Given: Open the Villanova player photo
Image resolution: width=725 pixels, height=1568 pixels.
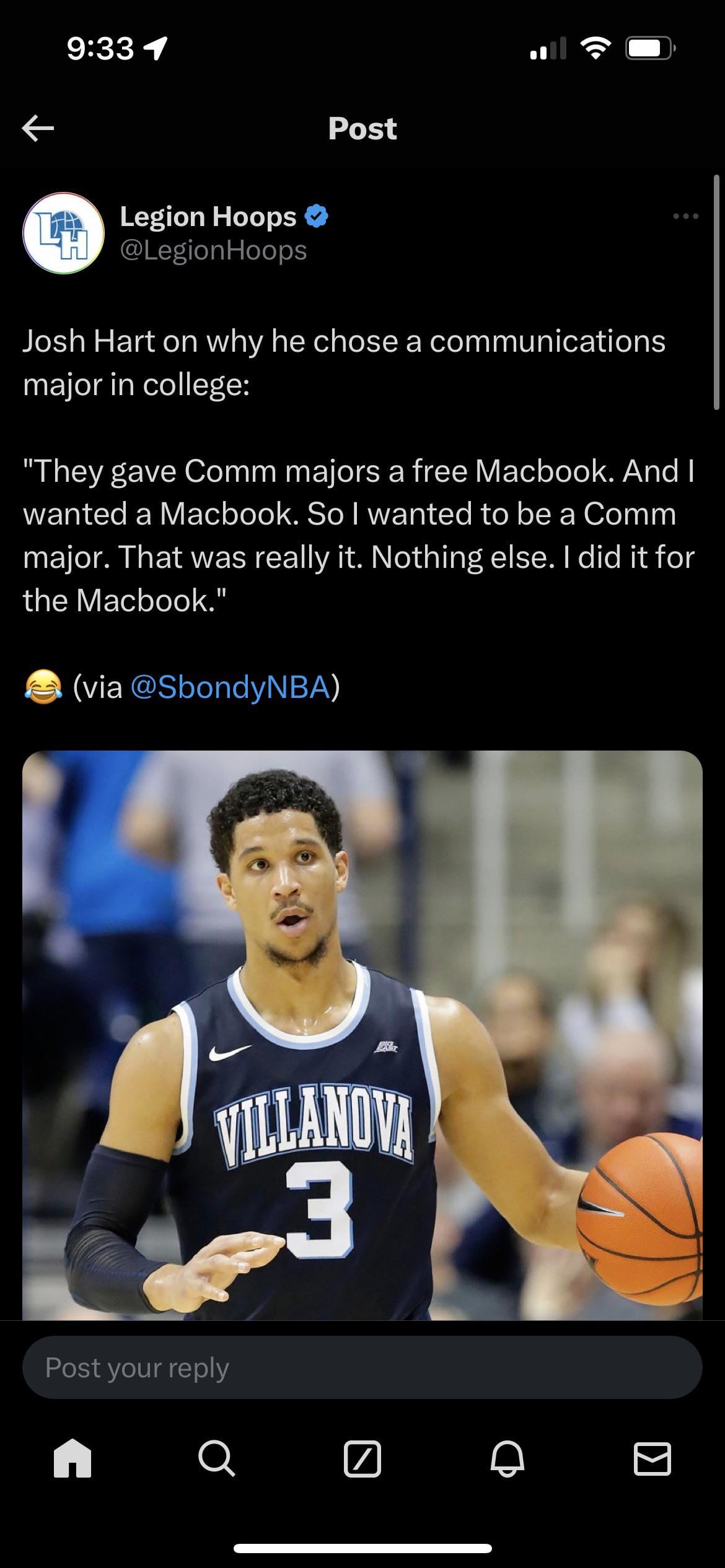Looking at the screenshot, I should coord(362,1035).
